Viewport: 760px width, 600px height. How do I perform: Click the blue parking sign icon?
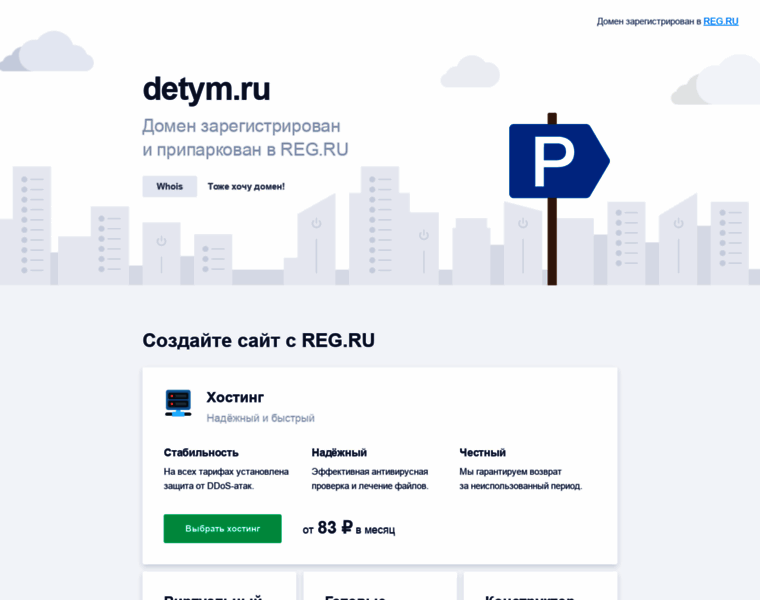(559, 161)
